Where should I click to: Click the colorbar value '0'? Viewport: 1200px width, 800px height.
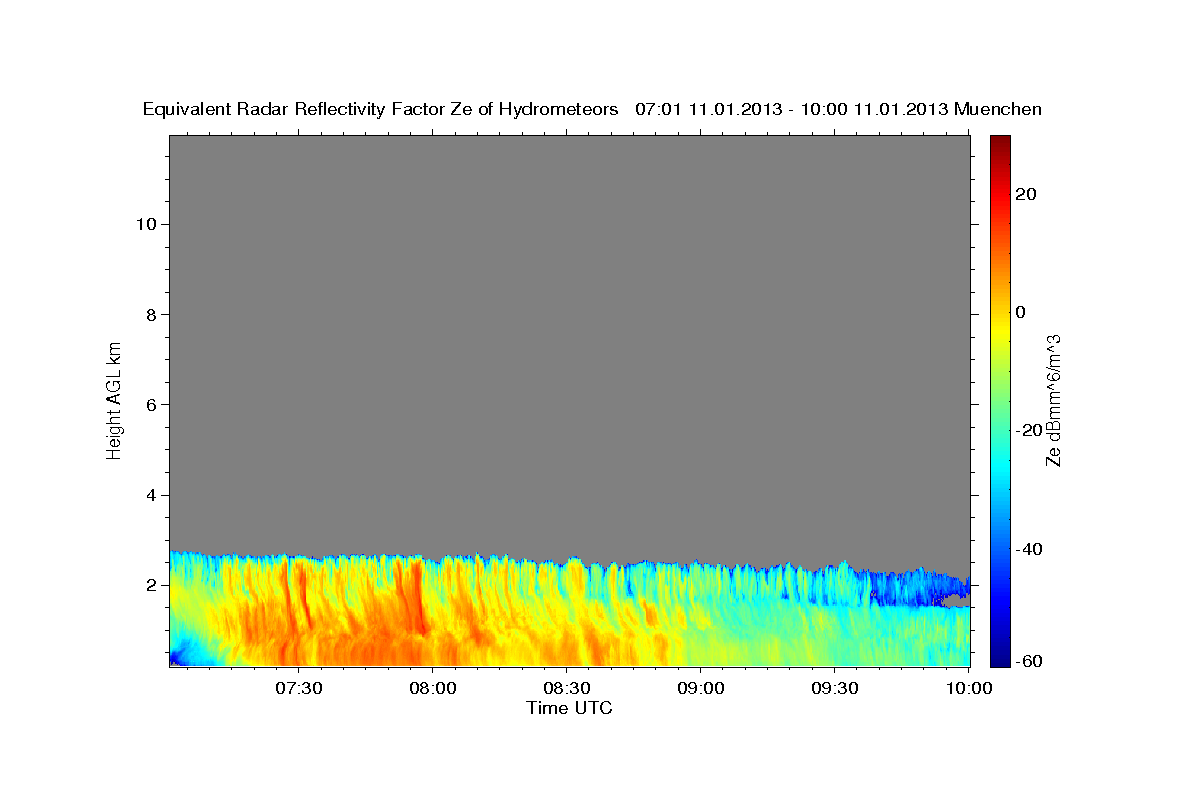1021,312
